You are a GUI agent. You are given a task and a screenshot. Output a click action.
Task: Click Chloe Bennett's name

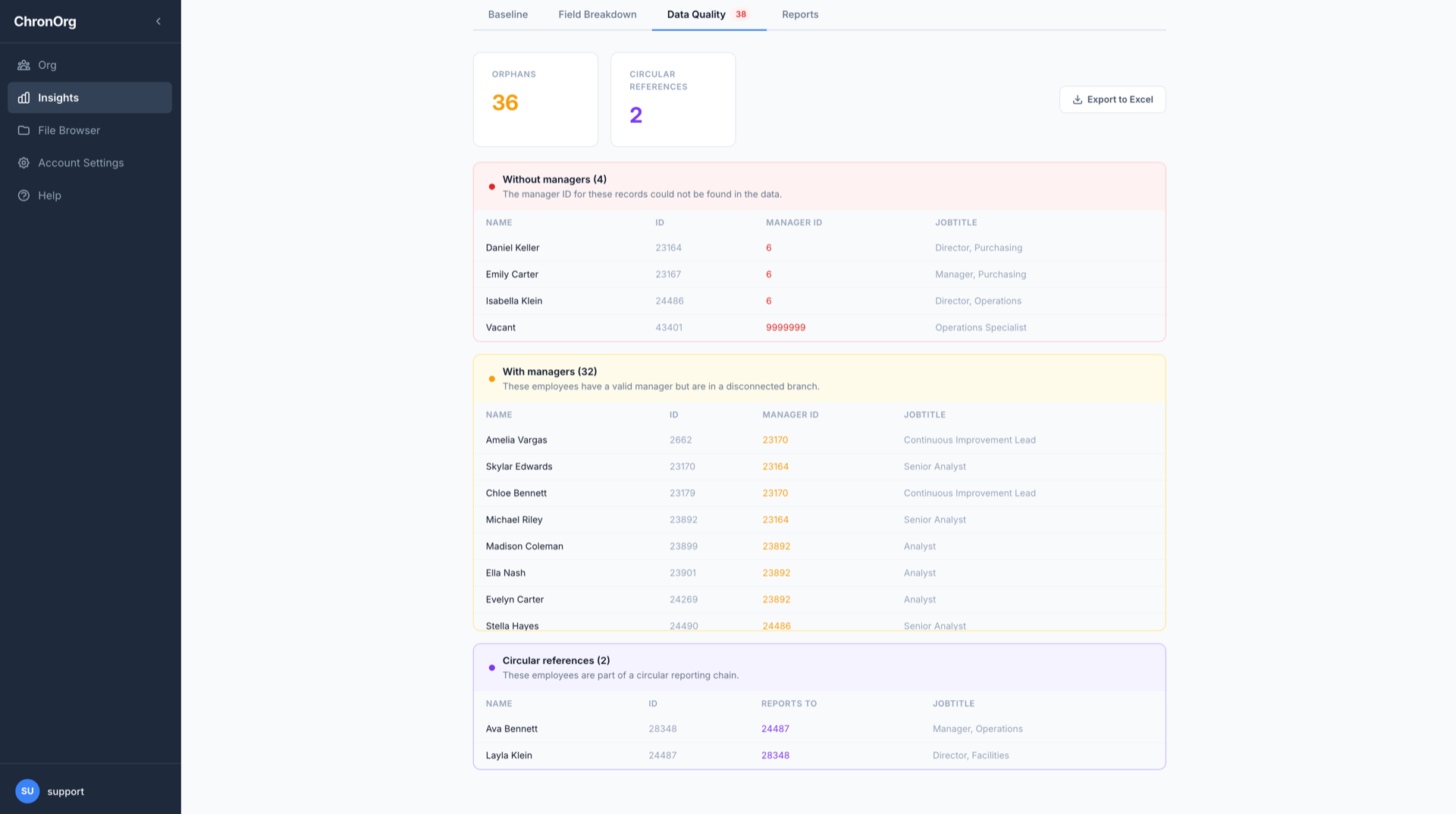516,493
